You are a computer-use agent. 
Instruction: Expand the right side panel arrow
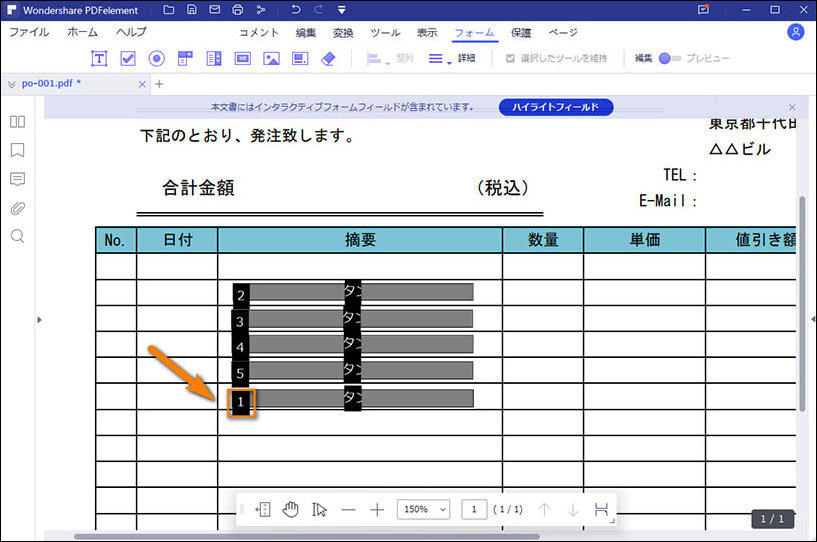click(813, 319)
